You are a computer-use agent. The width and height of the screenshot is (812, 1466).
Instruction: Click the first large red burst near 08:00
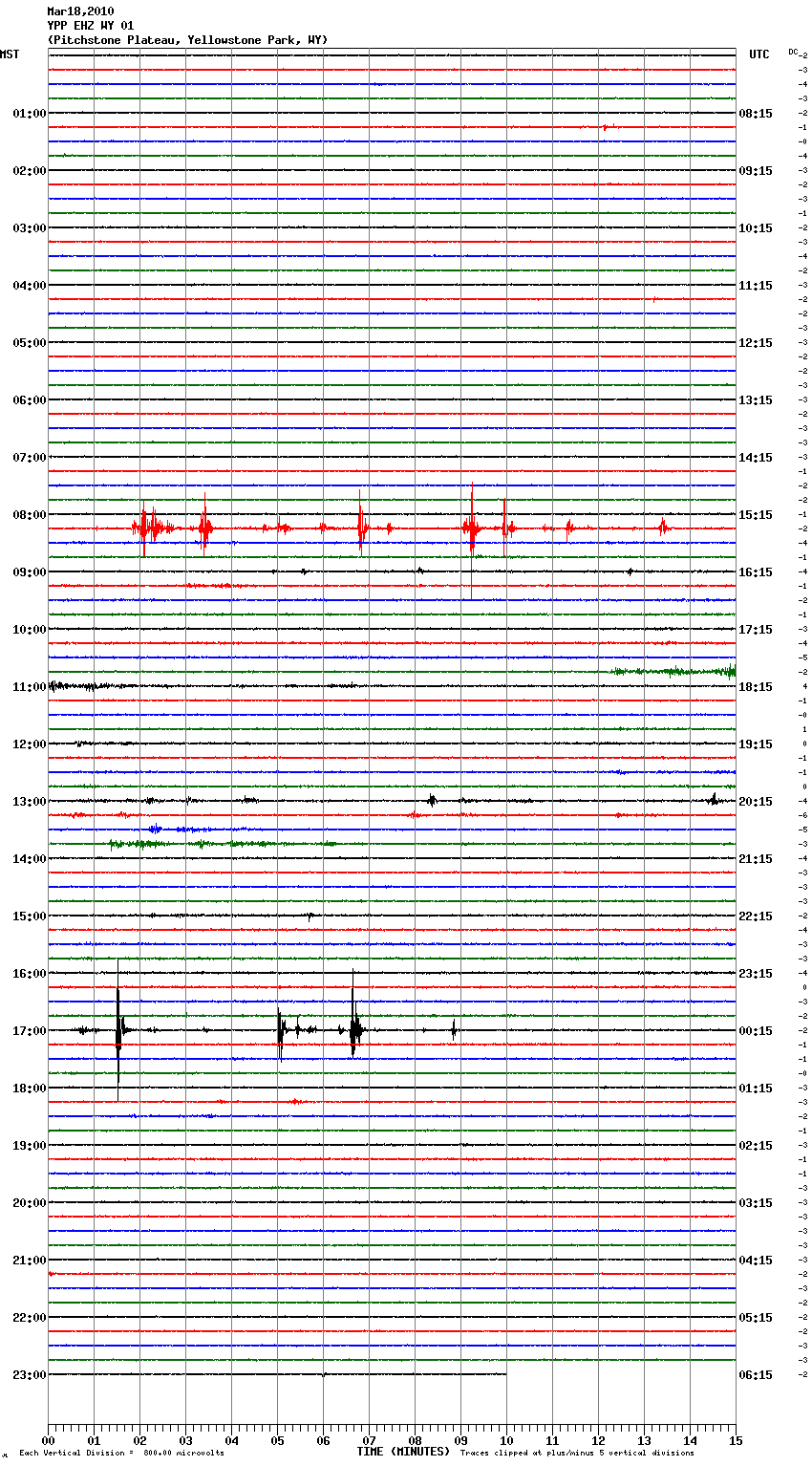tap(144, 528)
